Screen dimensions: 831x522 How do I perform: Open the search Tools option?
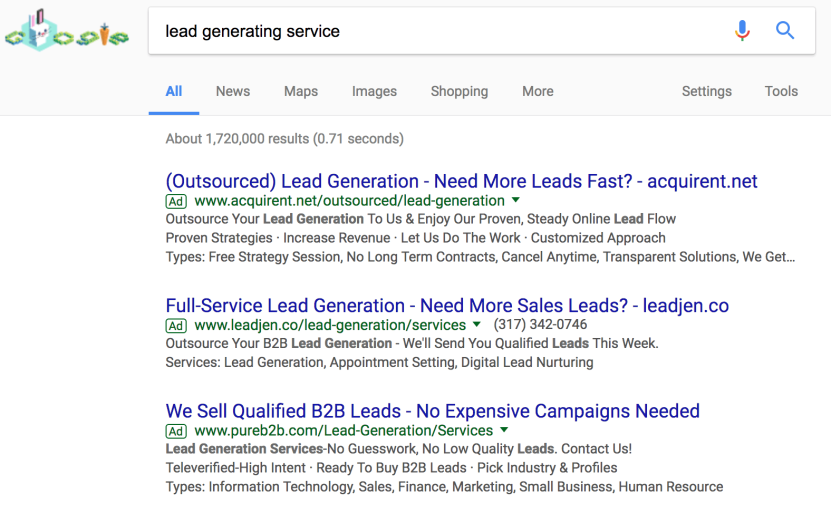781,91
